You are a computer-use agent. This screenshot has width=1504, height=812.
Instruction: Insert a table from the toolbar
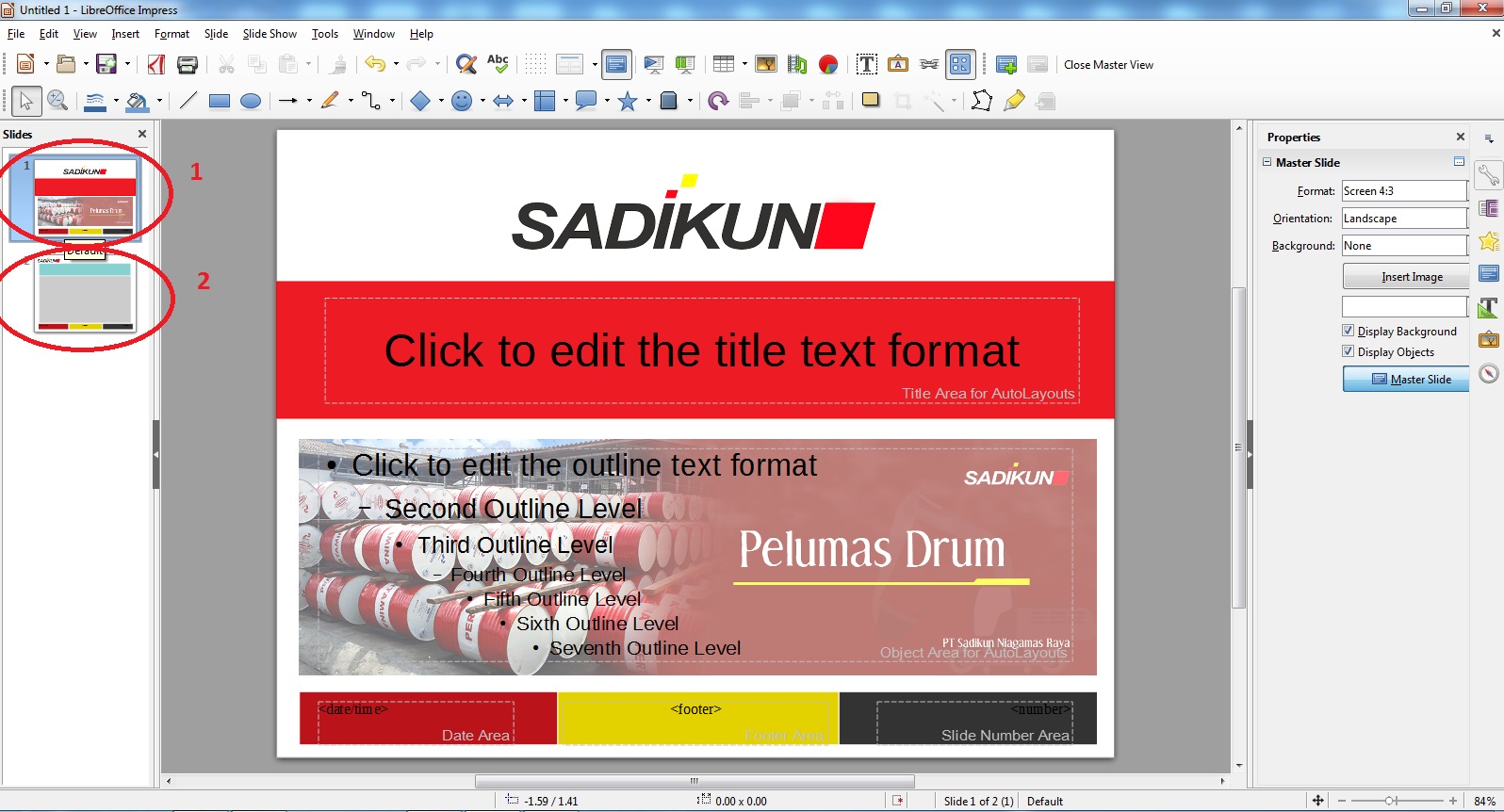click(x=723, y=64)
